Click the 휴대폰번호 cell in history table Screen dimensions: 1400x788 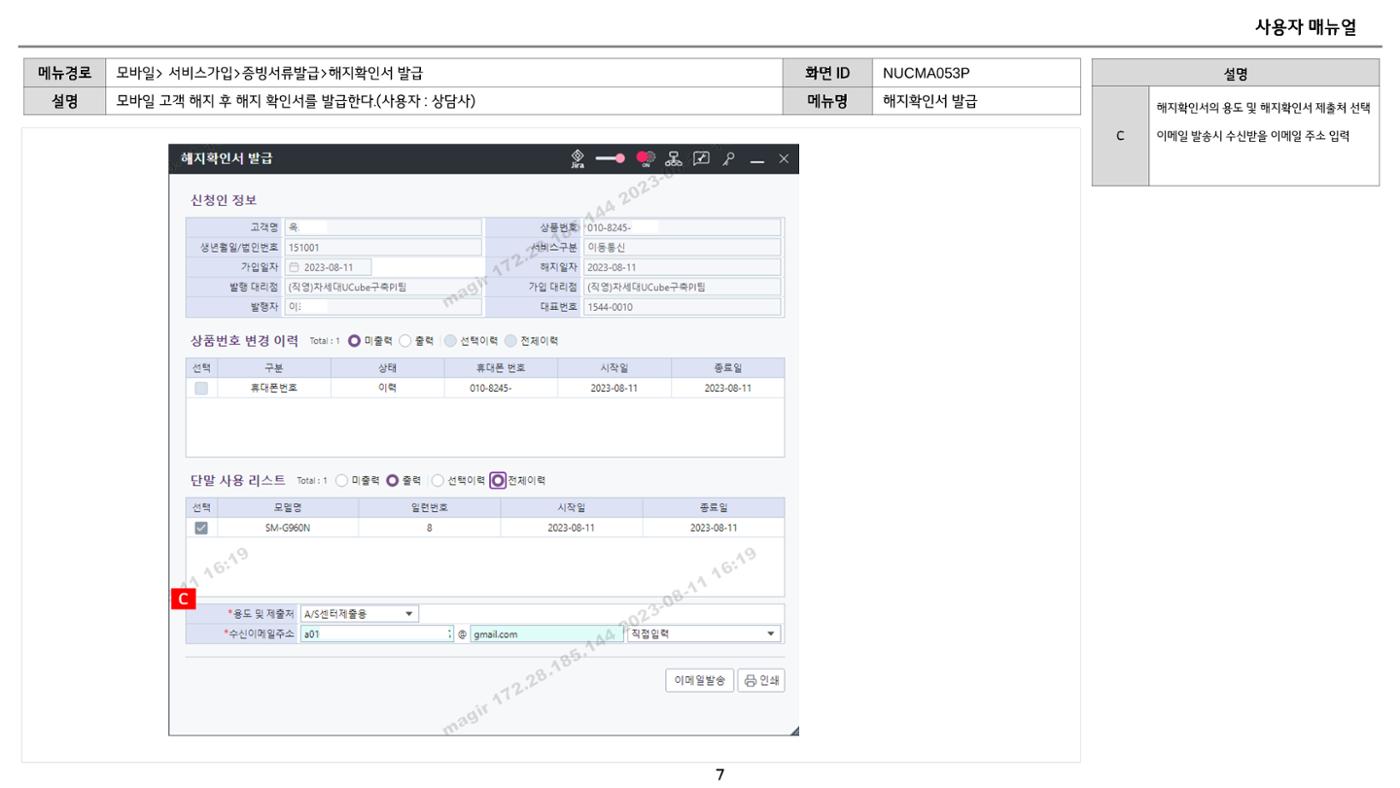274,388
